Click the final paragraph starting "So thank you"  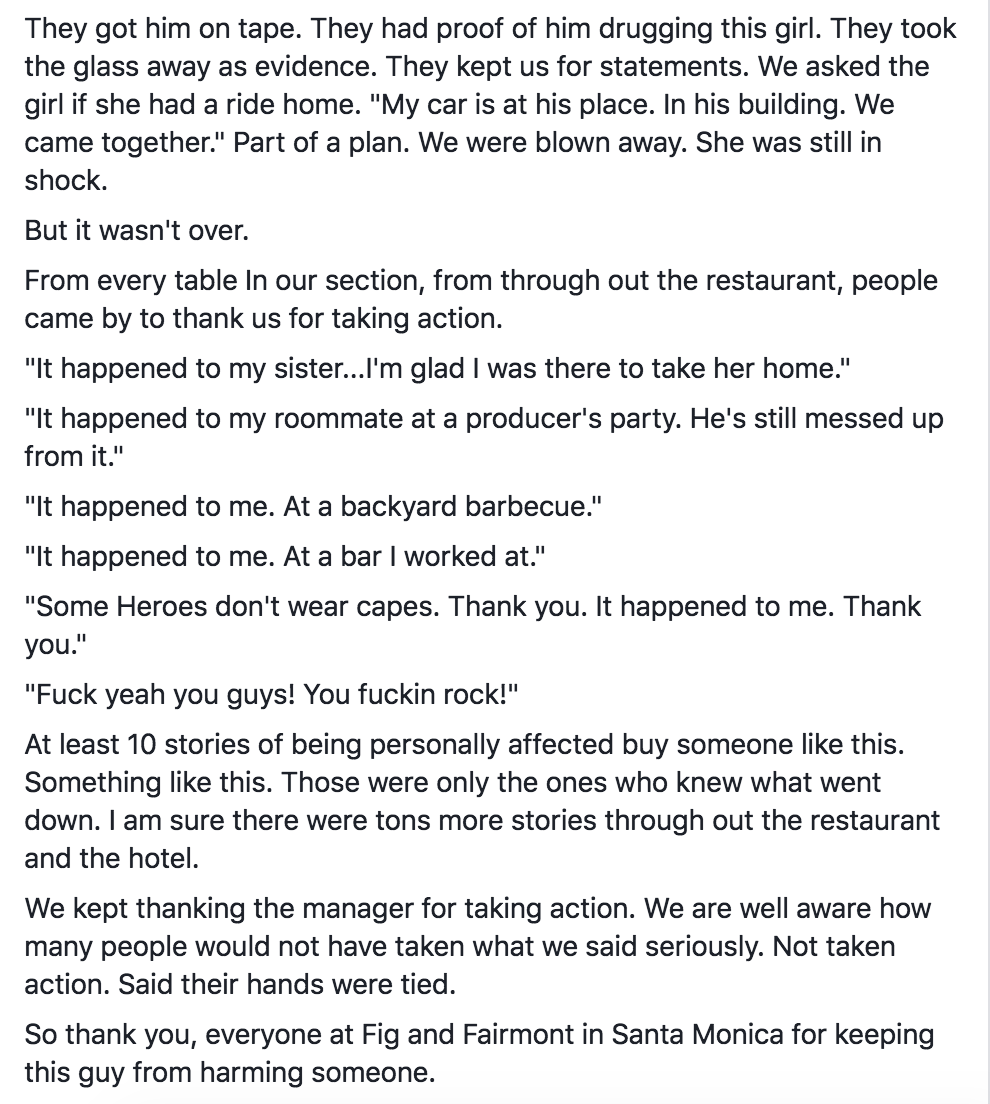coord(479,1053)
